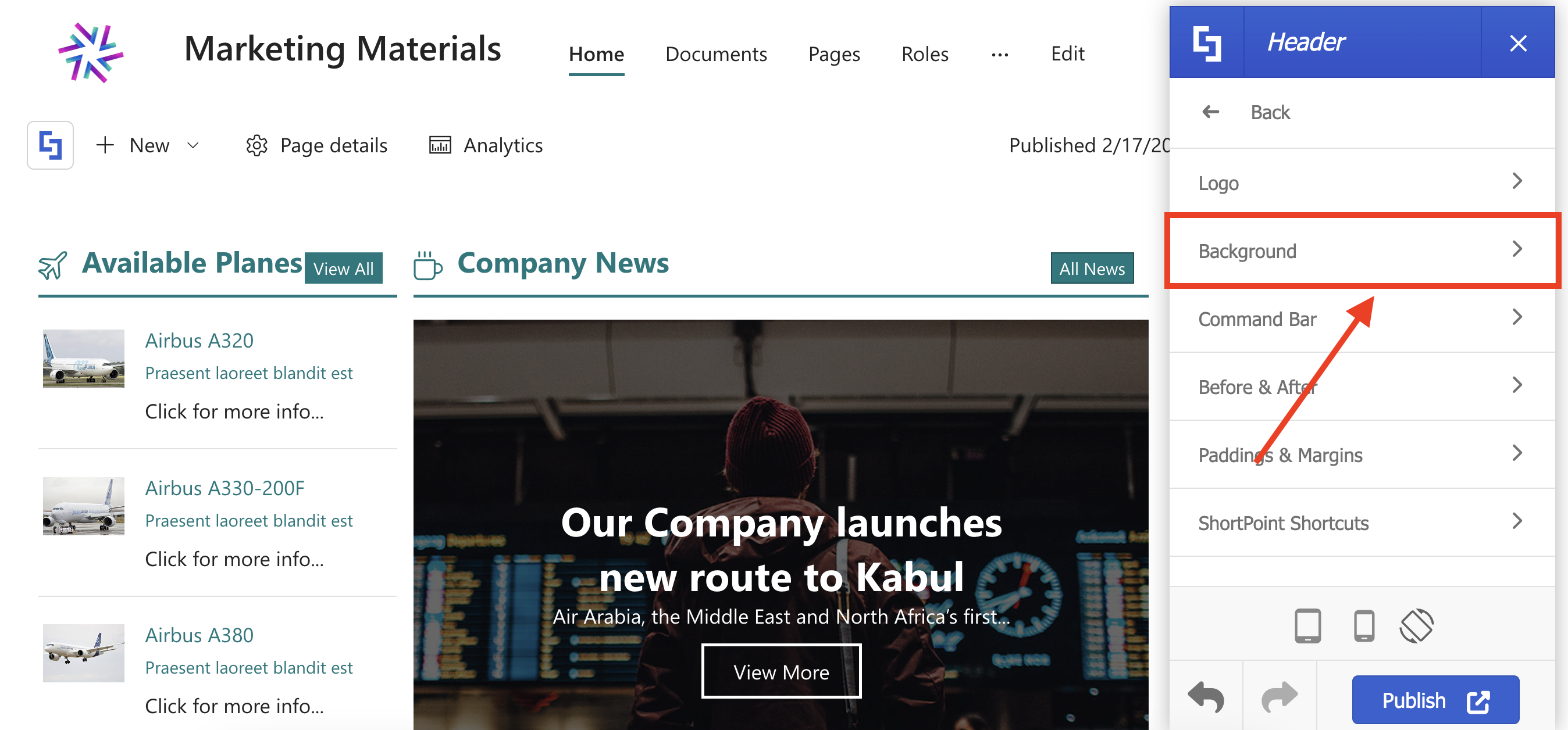This screenshot has width=1568, height=730.
Task: Select the Pages navigation tab
Action: click(834, 54)
